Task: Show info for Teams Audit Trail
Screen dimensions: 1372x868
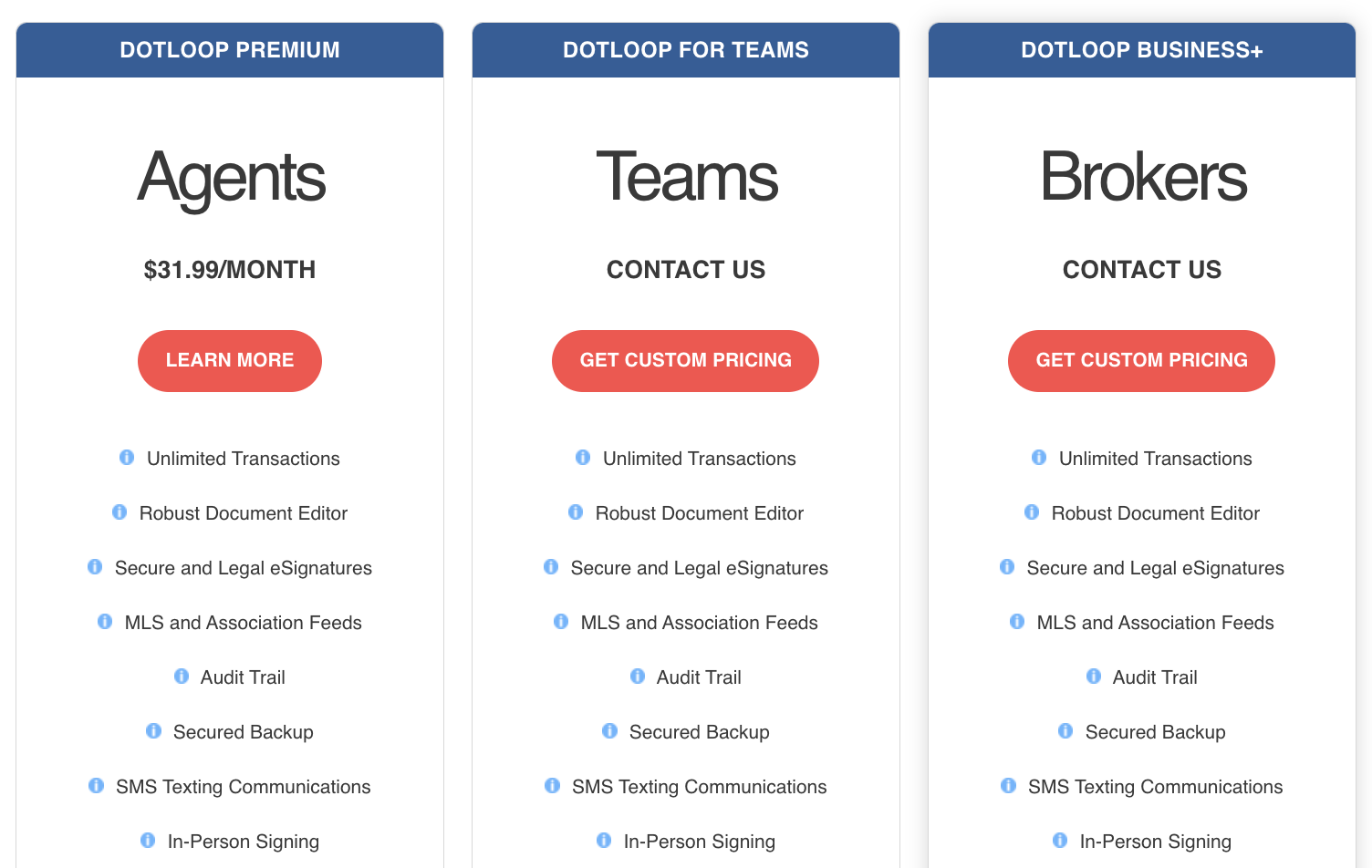Action: point(638,676)
